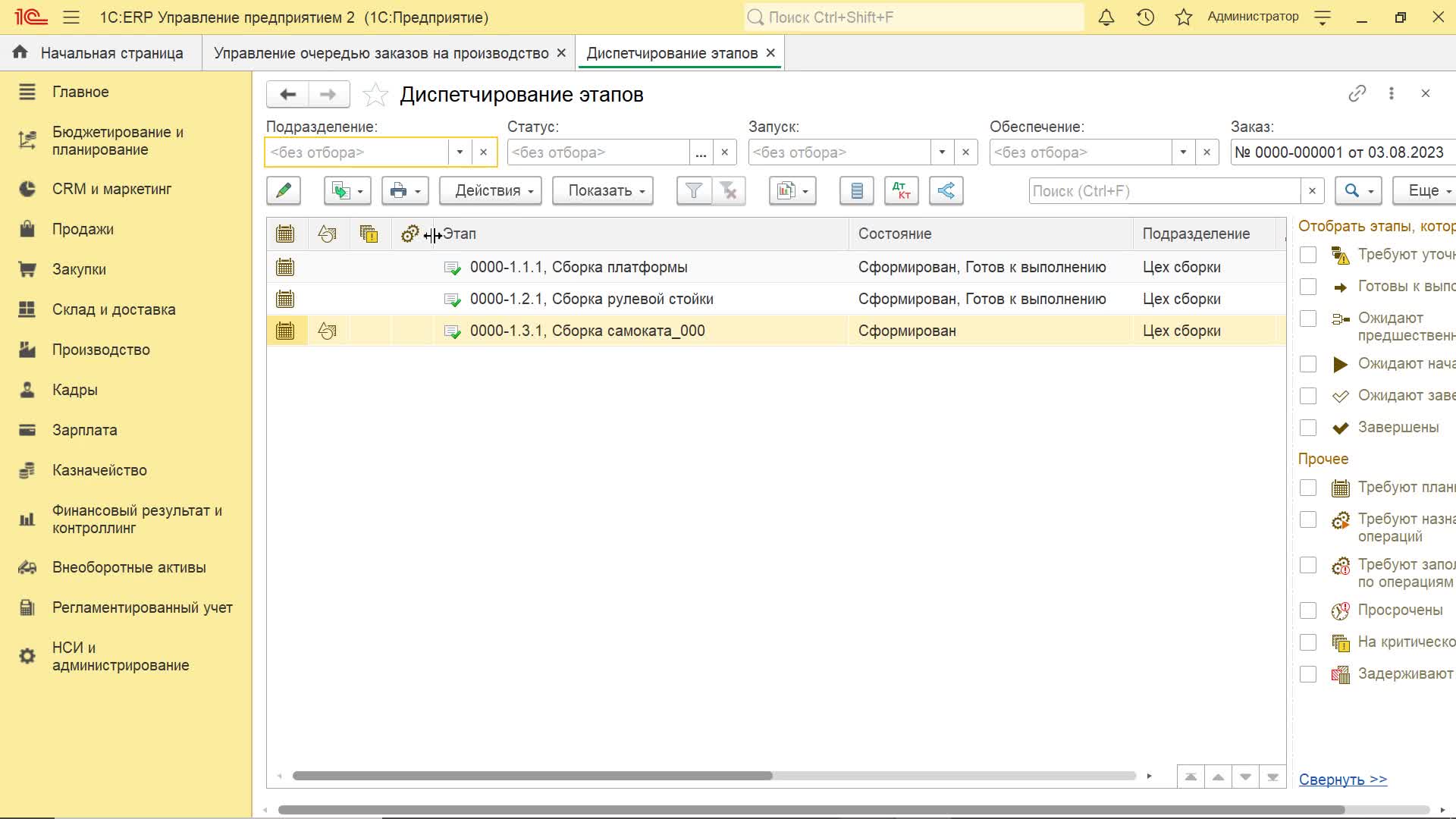Check the Ожидают начала filter box
Screen dimensions: 1456x819
(x=1308, y=364)
